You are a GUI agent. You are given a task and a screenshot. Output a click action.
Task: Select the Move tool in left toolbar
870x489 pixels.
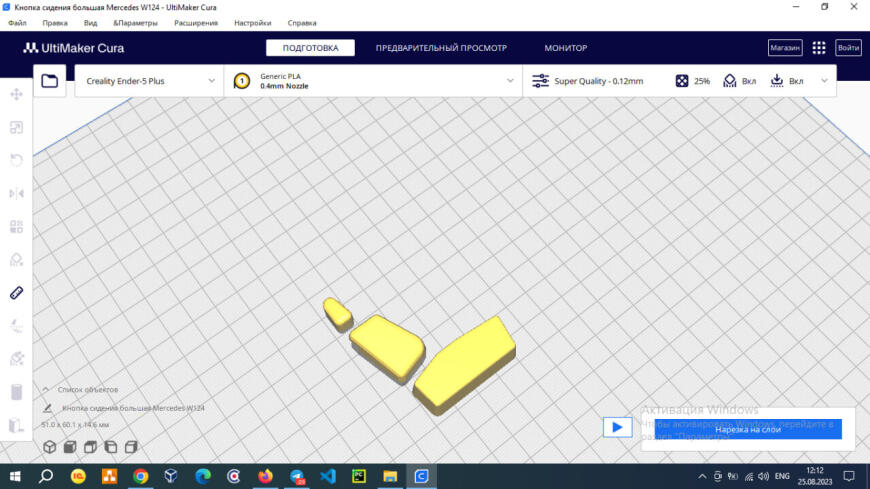[16, 94]
